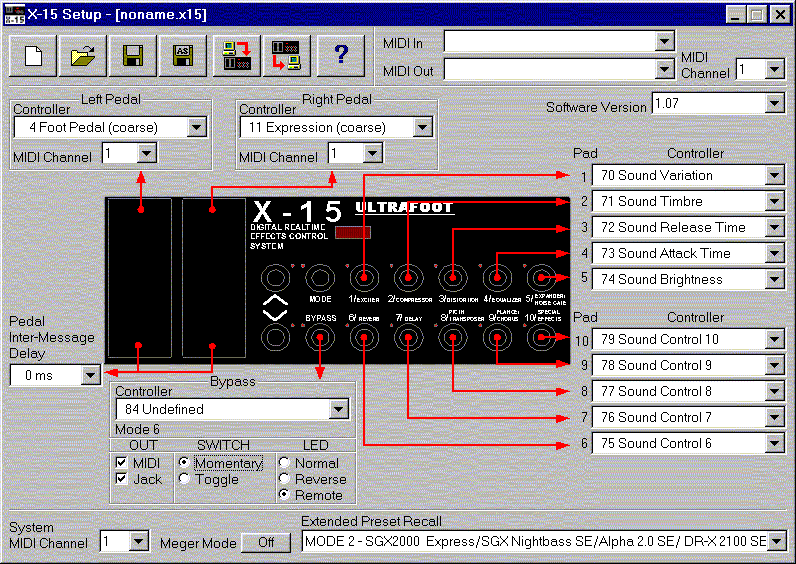
Task: Click the New file toolbar icon
Action: (x=33, y=56)
